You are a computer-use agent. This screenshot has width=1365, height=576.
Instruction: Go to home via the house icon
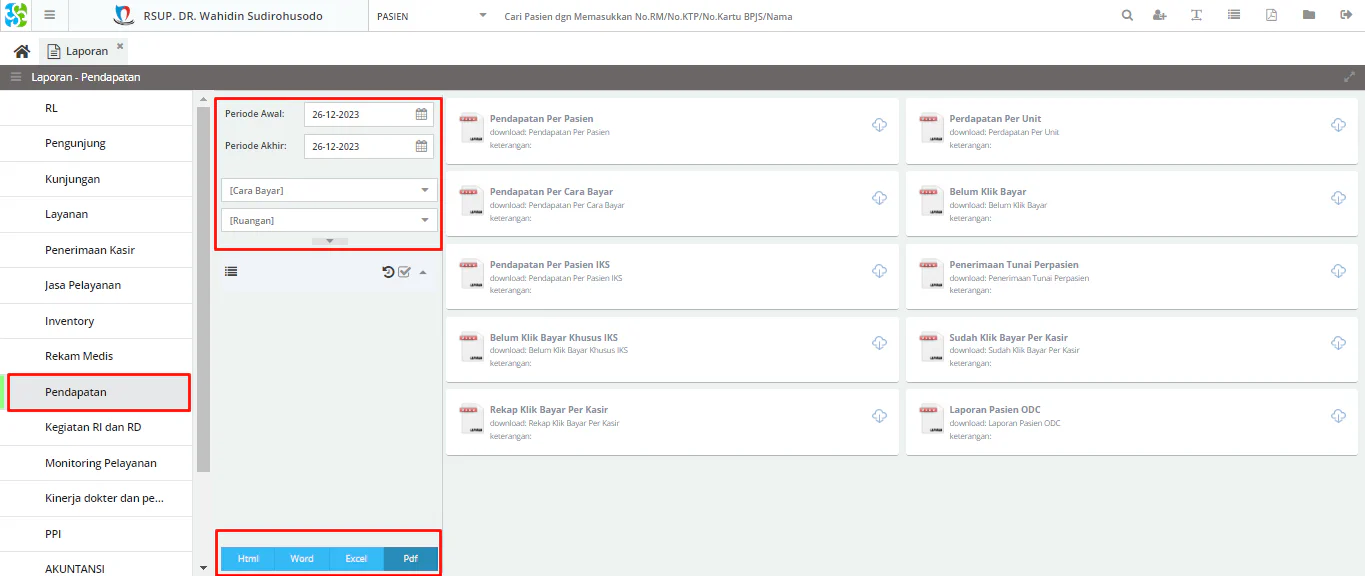(21, 51)
